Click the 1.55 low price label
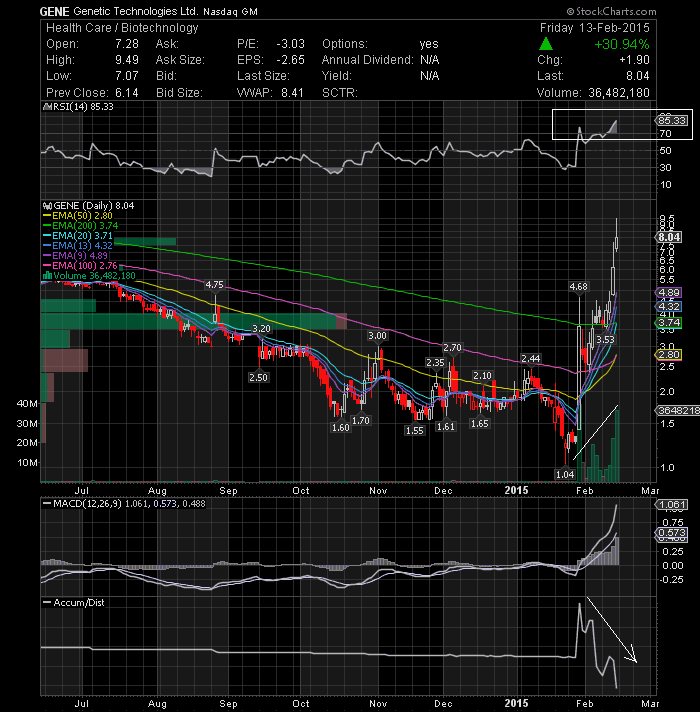The width and height of the screenshot is (700, 712). point(415,430)
